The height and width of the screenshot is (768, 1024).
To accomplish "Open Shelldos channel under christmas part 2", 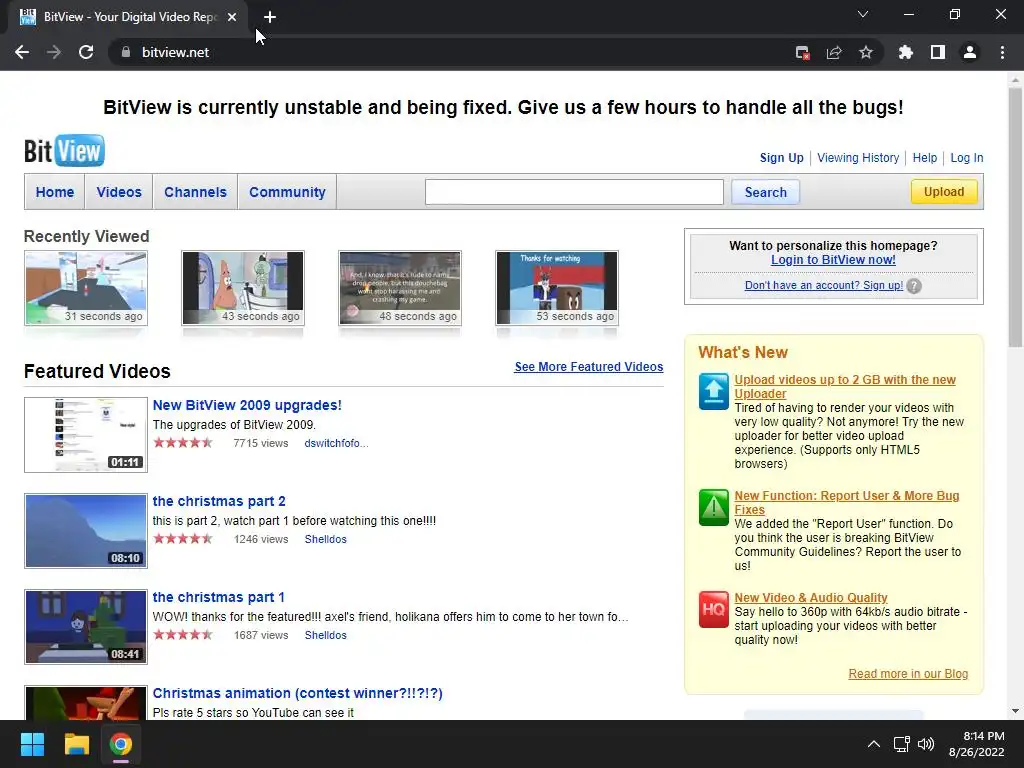I will (325, 539).
